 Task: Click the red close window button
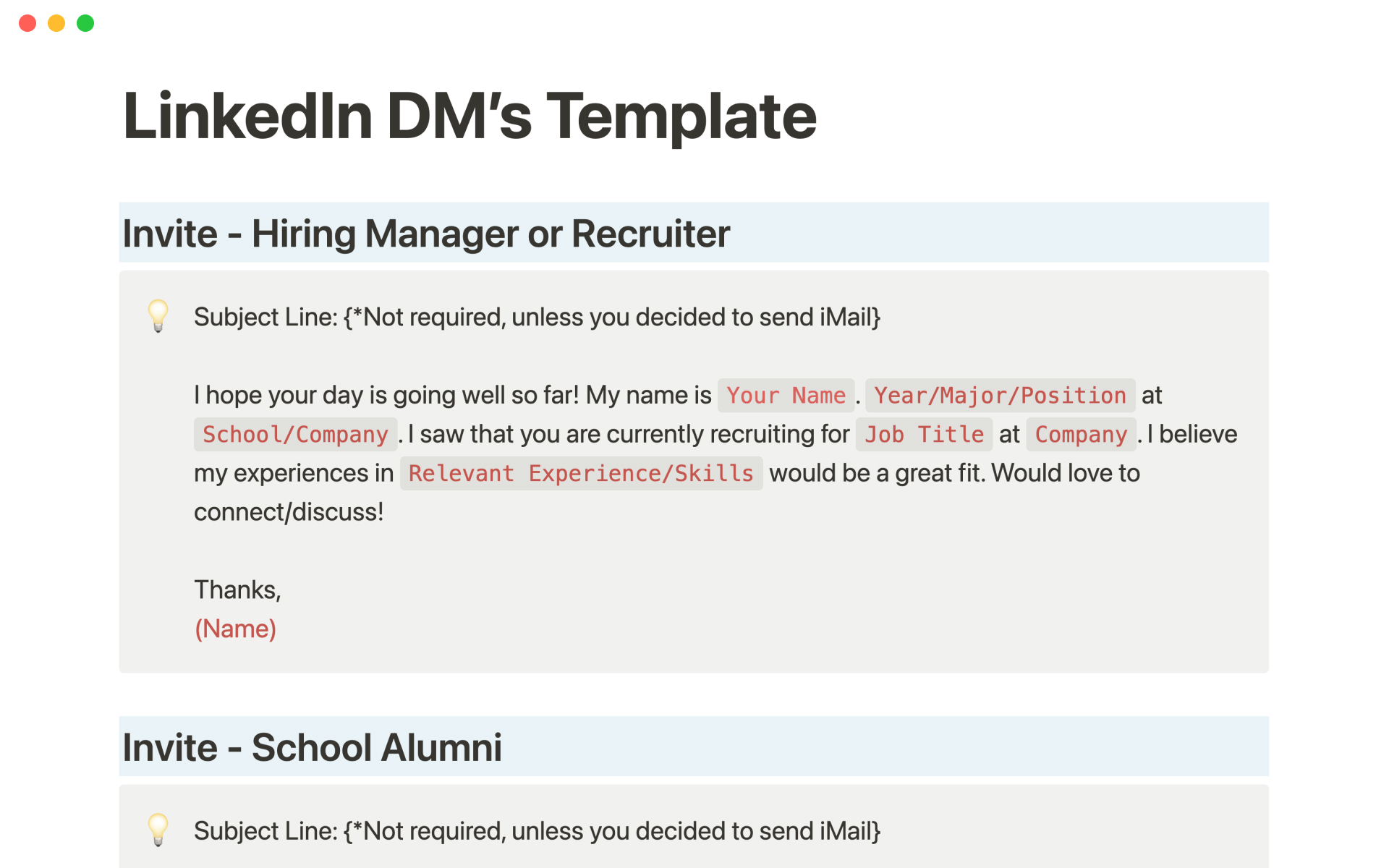point(27,23)
